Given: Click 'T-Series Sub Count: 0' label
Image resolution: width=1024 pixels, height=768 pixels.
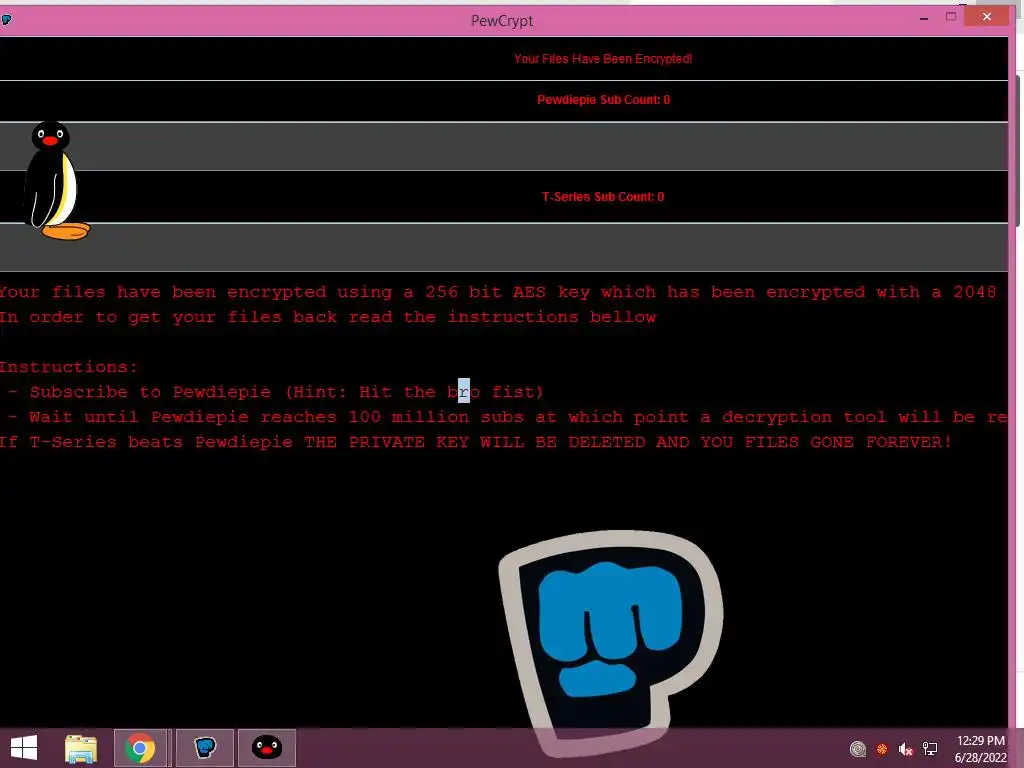Looking at the screenshot, I should 603,197.
